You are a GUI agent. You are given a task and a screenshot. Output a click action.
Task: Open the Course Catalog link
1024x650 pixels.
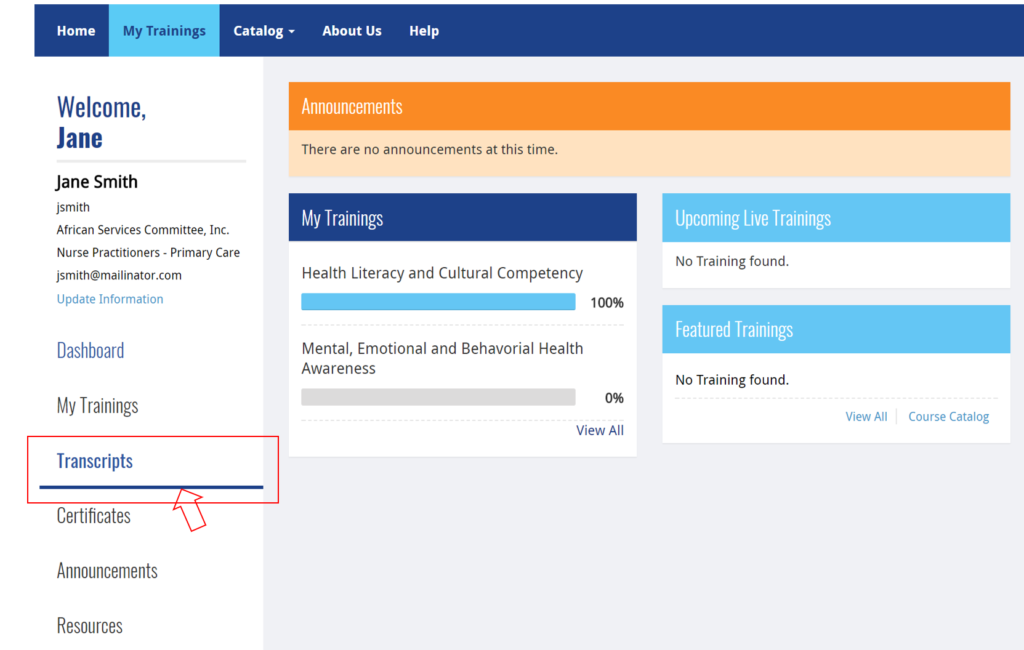tap(948, 416)
